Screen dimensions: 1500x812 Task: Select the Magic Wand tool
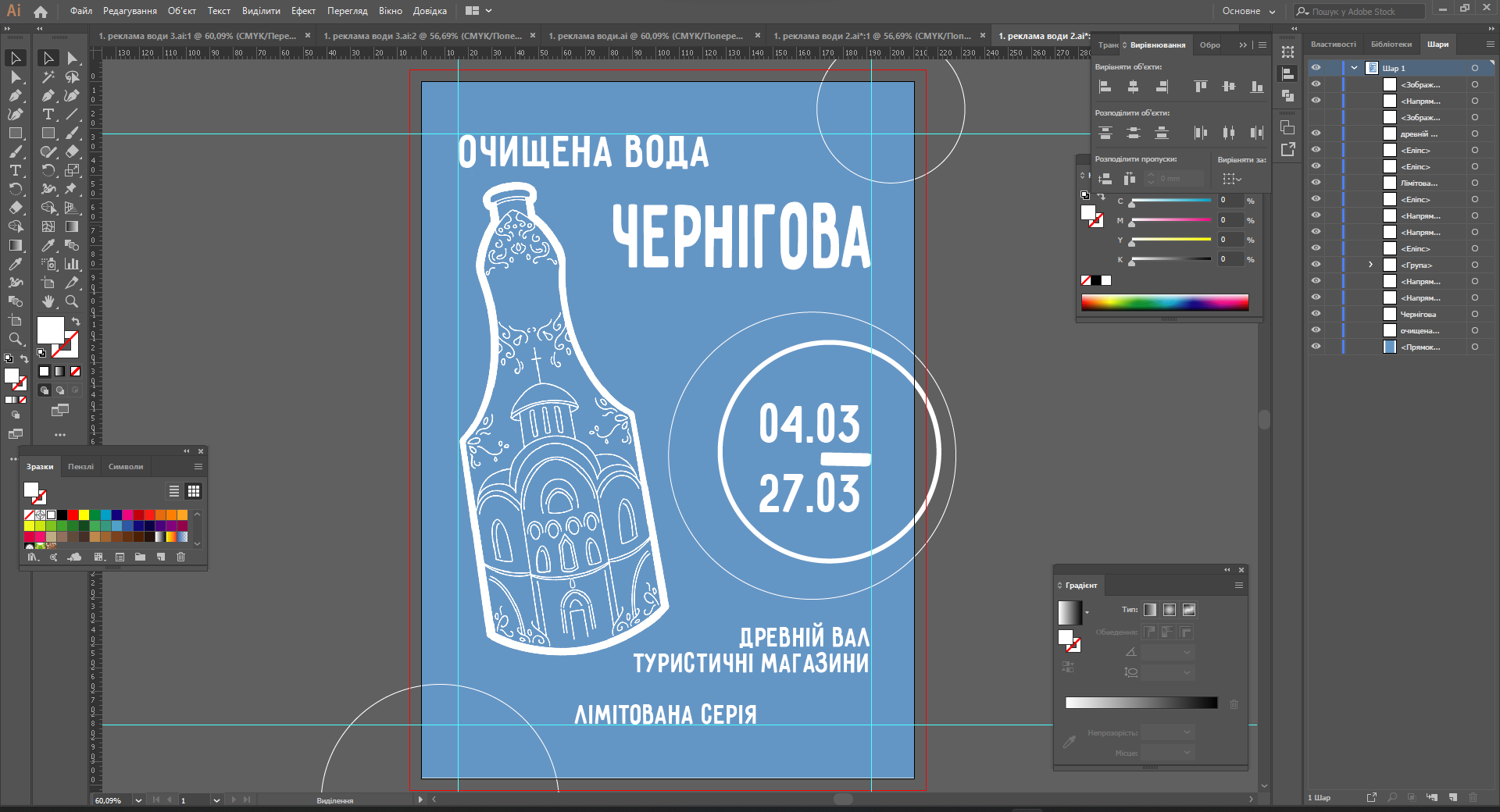48,77
